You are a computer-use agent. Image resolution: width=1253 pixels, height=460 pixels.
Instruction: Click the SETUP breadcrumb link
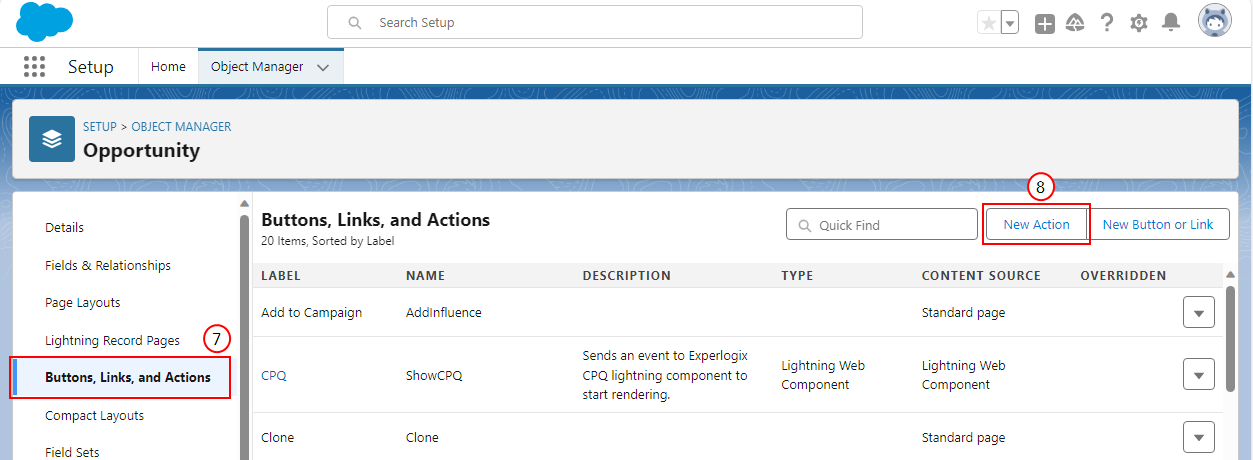pos(100,127)
